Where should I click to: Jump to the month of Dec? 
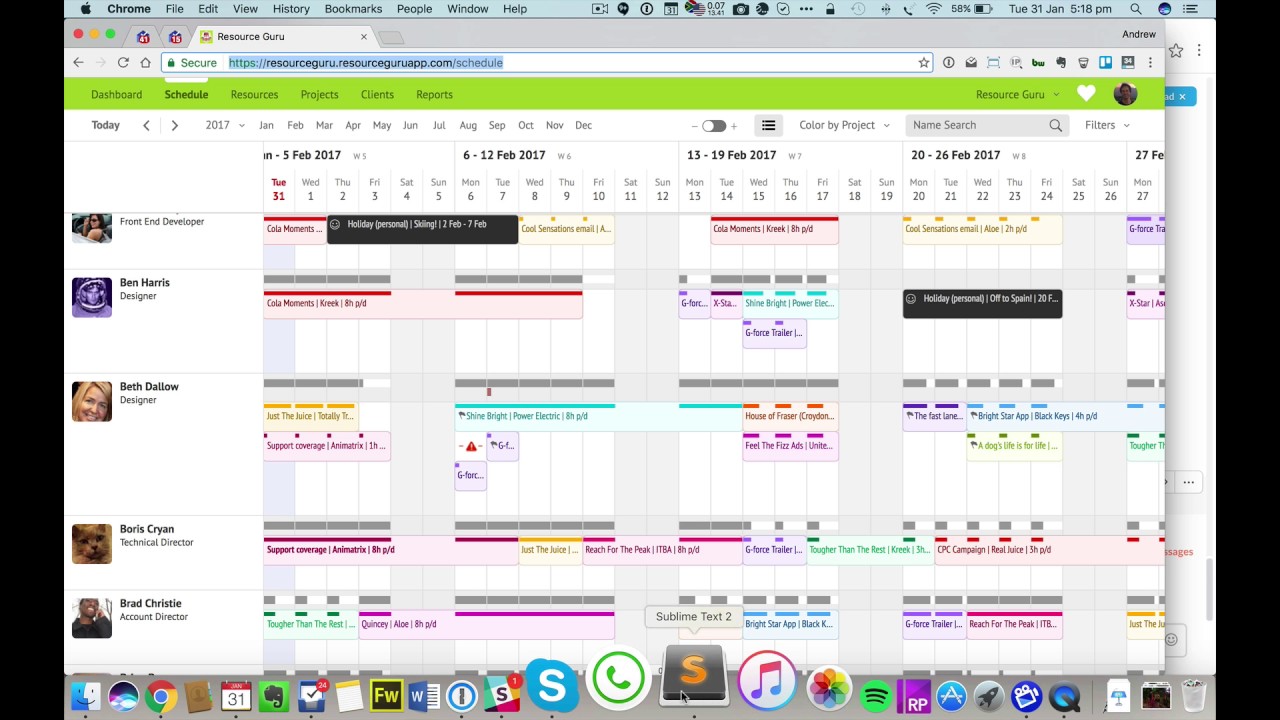tap(584, 125)
